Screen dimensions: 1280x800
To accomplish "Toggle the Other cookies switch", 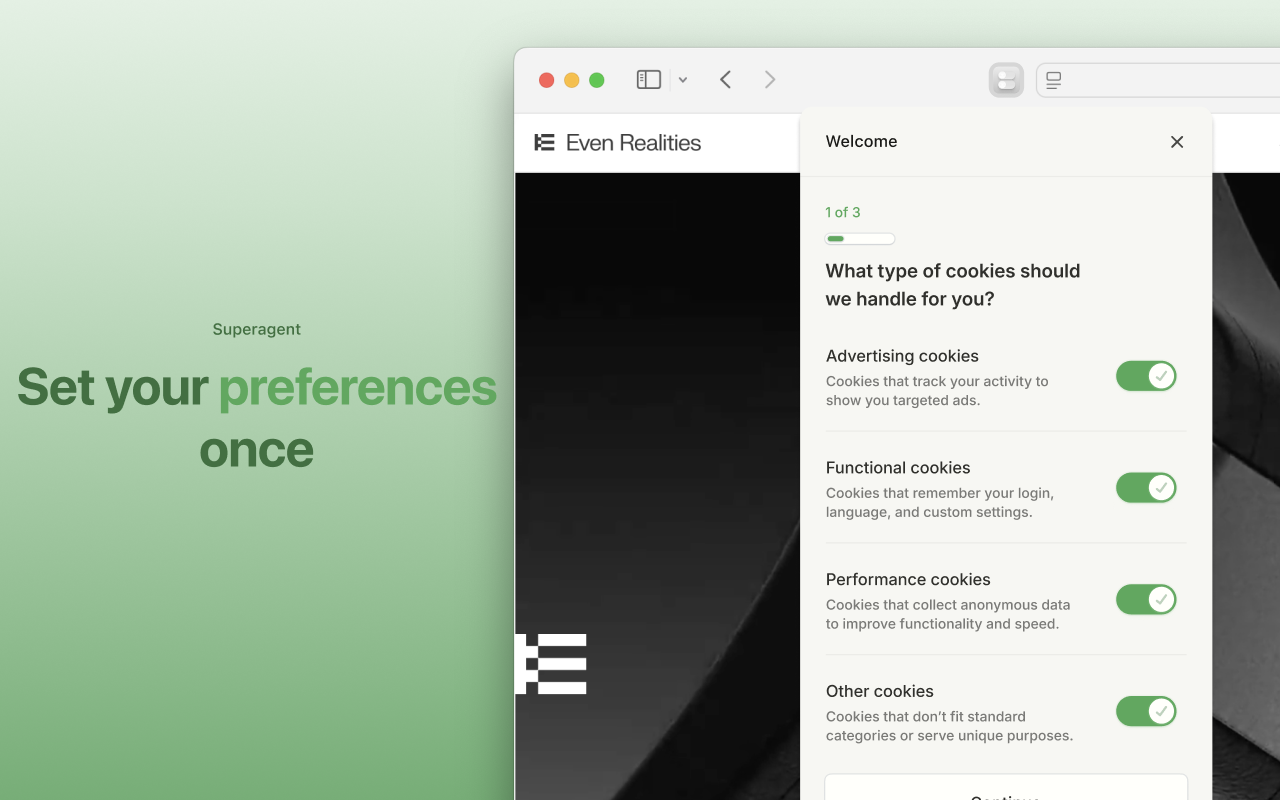I will tap(1146, 712).
